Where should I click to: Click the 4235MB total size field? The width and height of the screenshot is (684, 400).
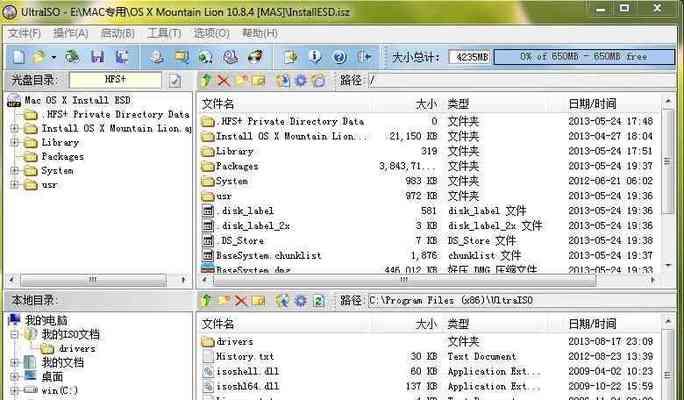click(470, 57)
